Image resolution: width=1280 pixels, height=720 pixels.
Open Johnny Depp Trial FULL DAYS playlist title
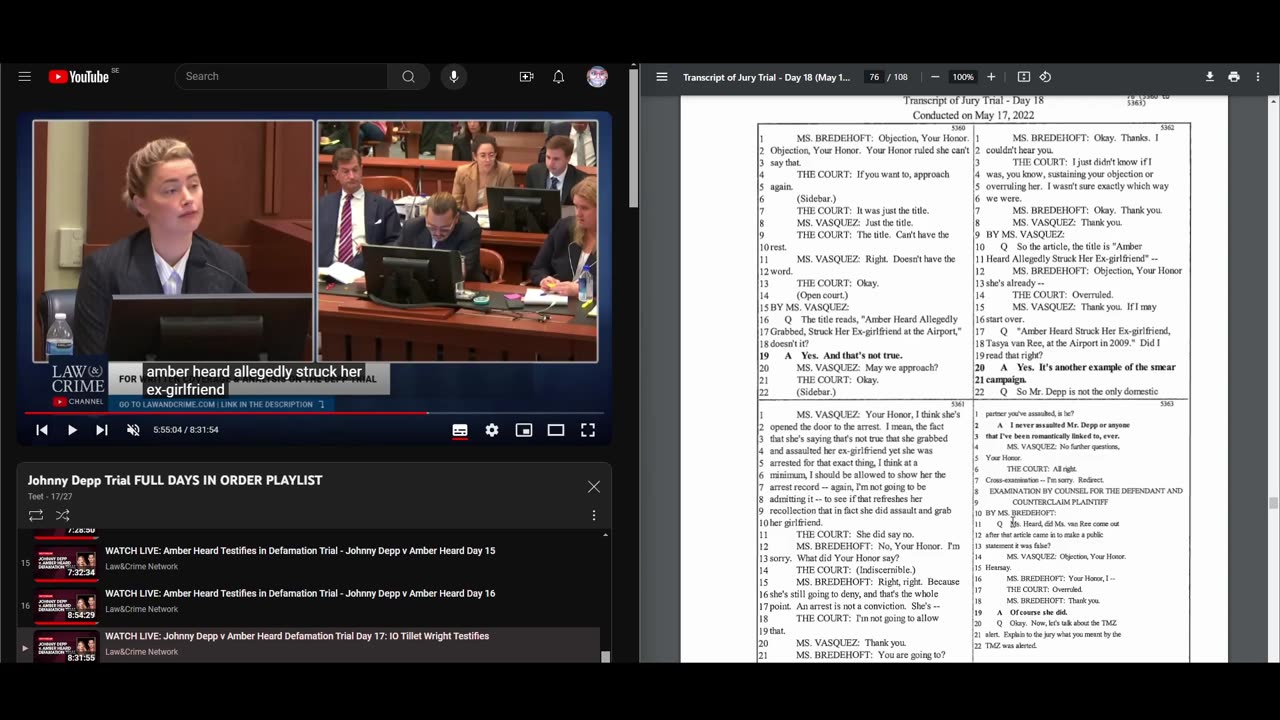click(175, 481)
